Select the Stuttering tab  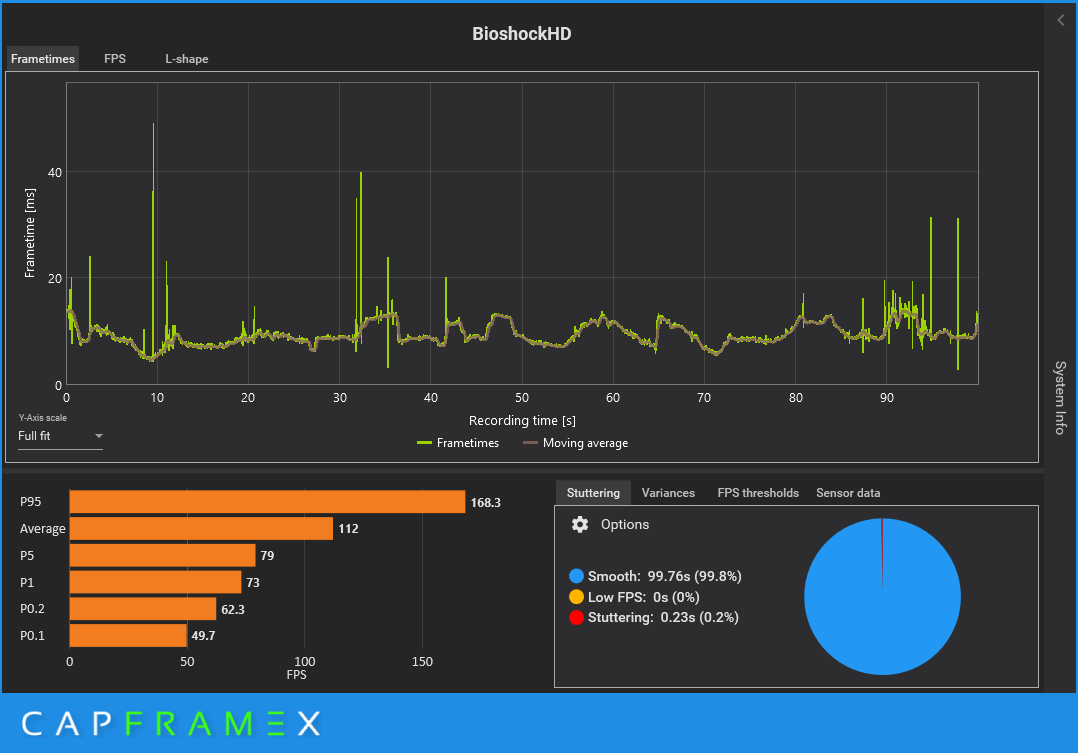click(x=593, y=493)
